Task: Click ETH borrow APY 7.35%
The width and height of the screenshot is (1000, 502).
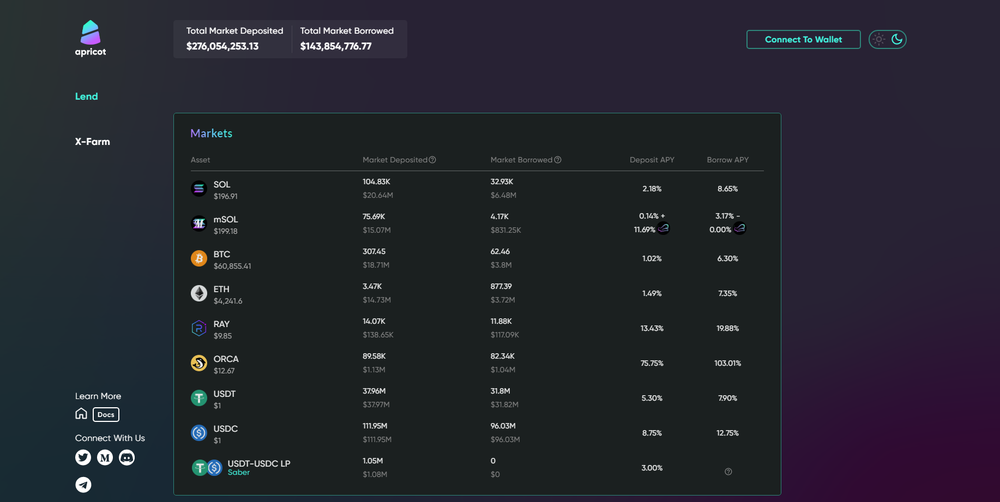Action: pyautogui.click(x=728, y=293)
